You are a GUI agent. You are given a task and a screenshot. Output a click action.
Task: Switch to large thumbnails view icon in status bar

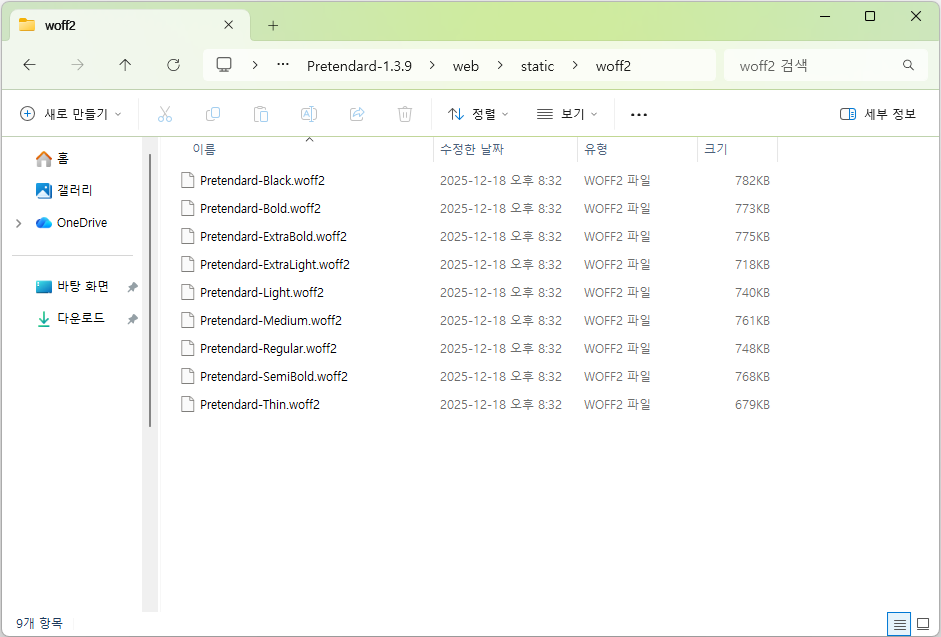pyautogui.click(x=923, y=624)
